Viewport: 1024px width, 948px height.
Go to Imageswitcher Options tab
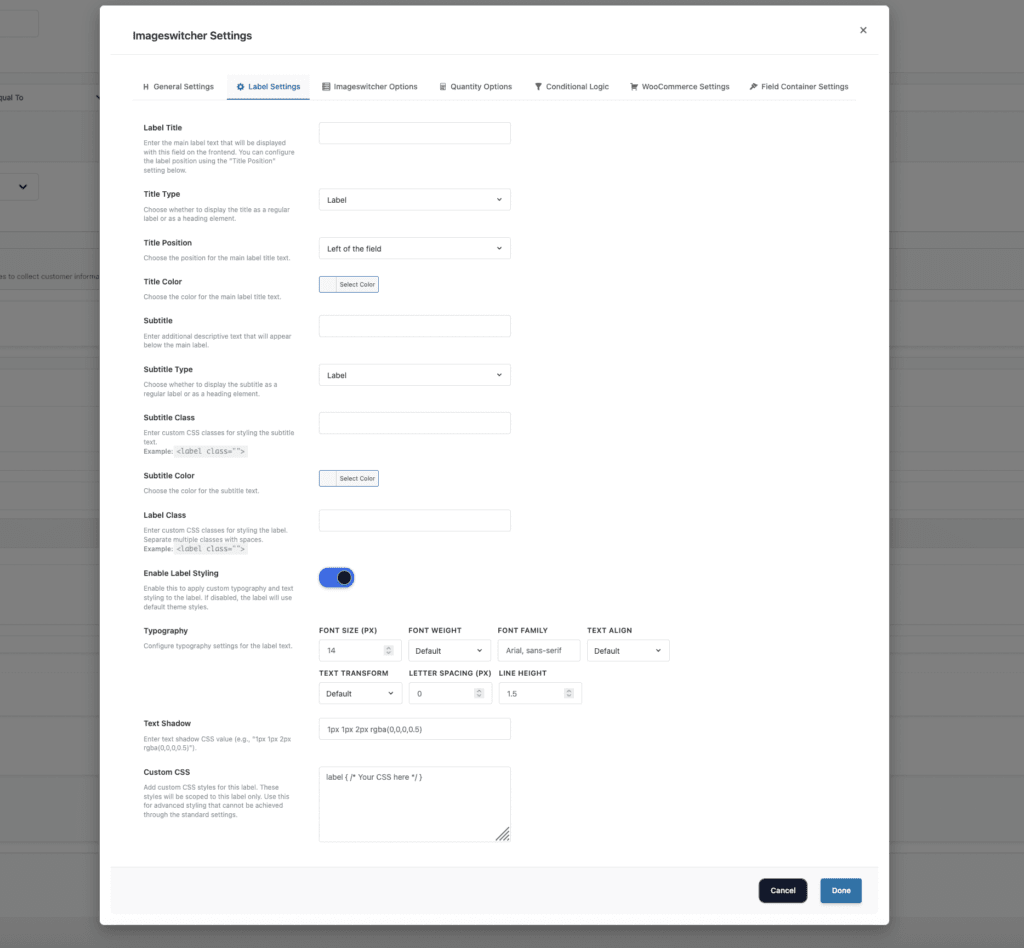point(370,86)
